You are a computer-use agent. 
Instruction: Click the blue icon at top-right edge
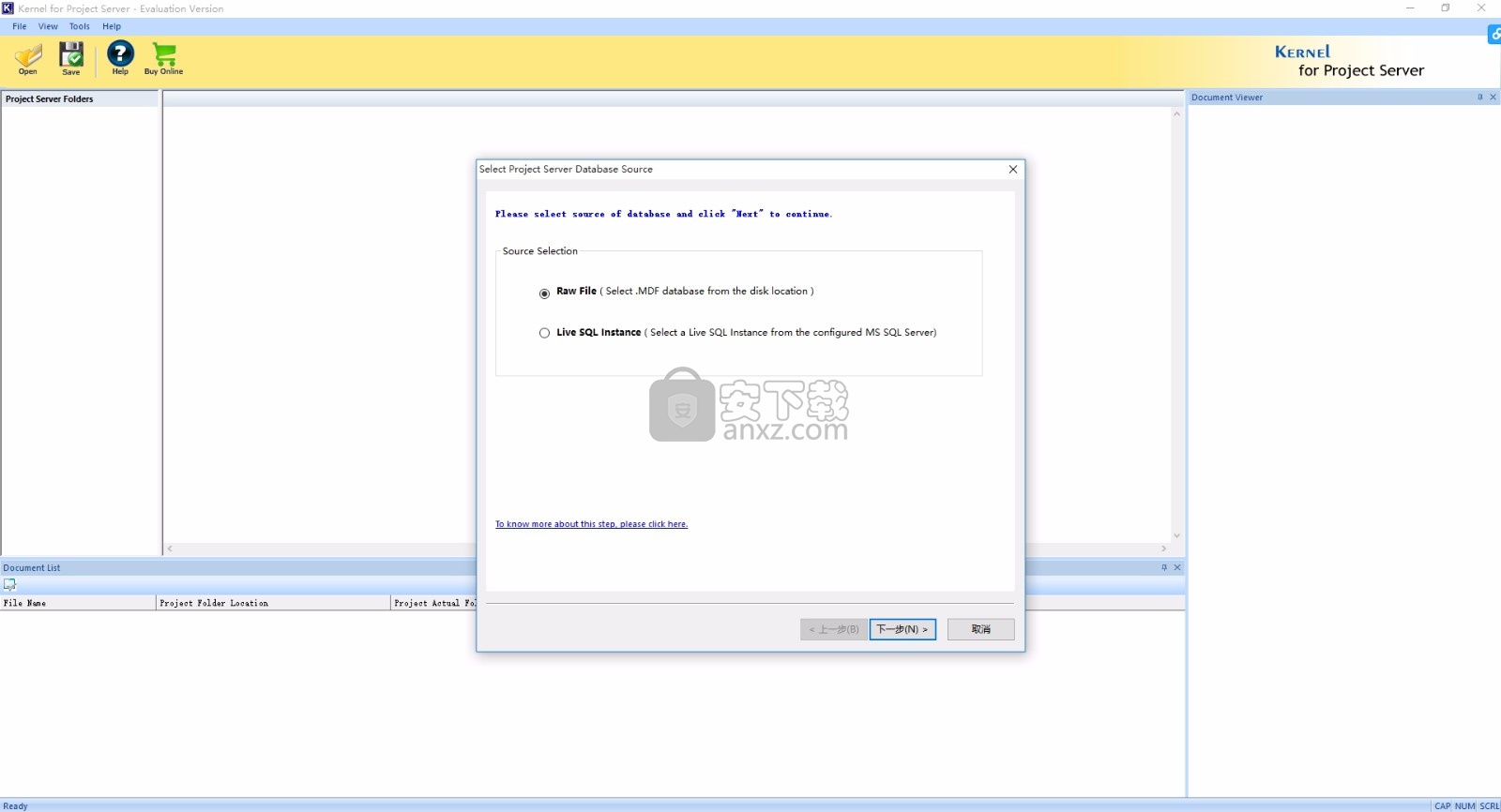[x=1494, y=35]
